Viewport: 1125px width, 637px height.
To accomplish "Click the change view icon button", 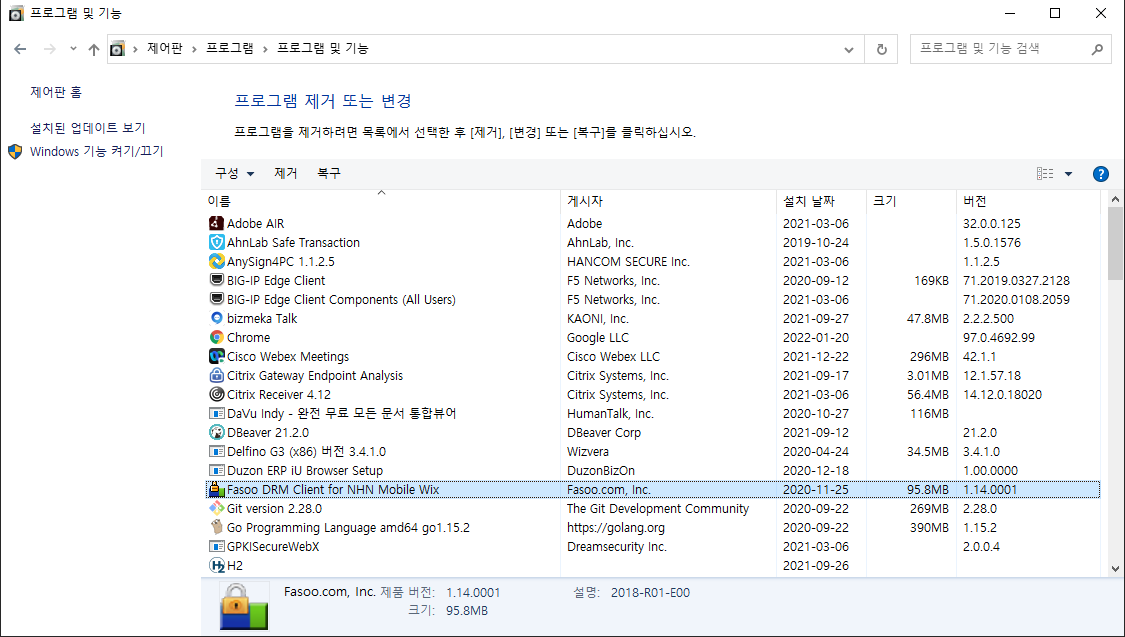I will click(x=1045, y=174).
